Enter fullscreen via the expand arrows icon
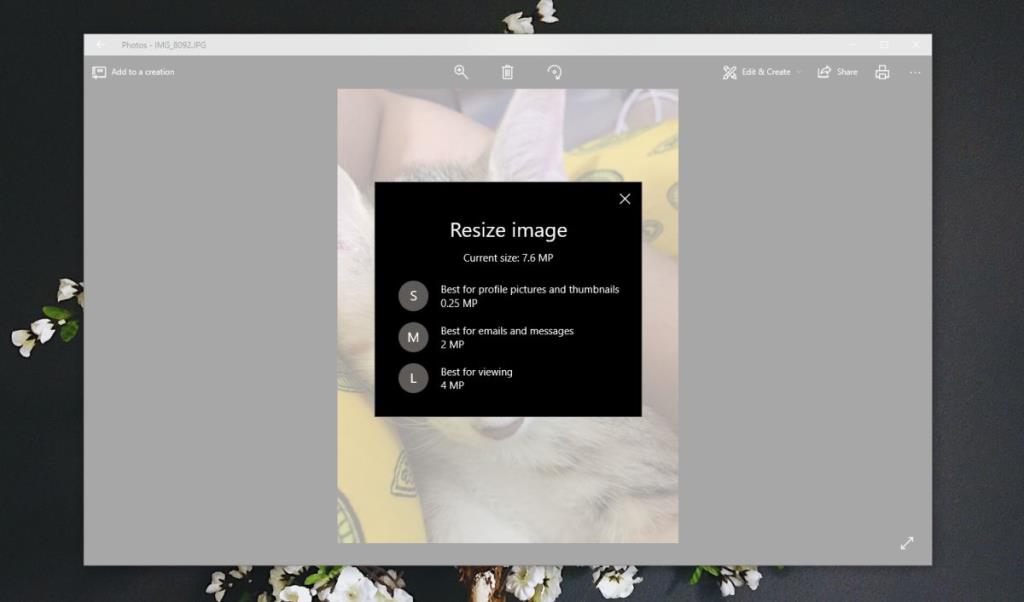Viewport: 1024px width, 602px height. (907, 543)
